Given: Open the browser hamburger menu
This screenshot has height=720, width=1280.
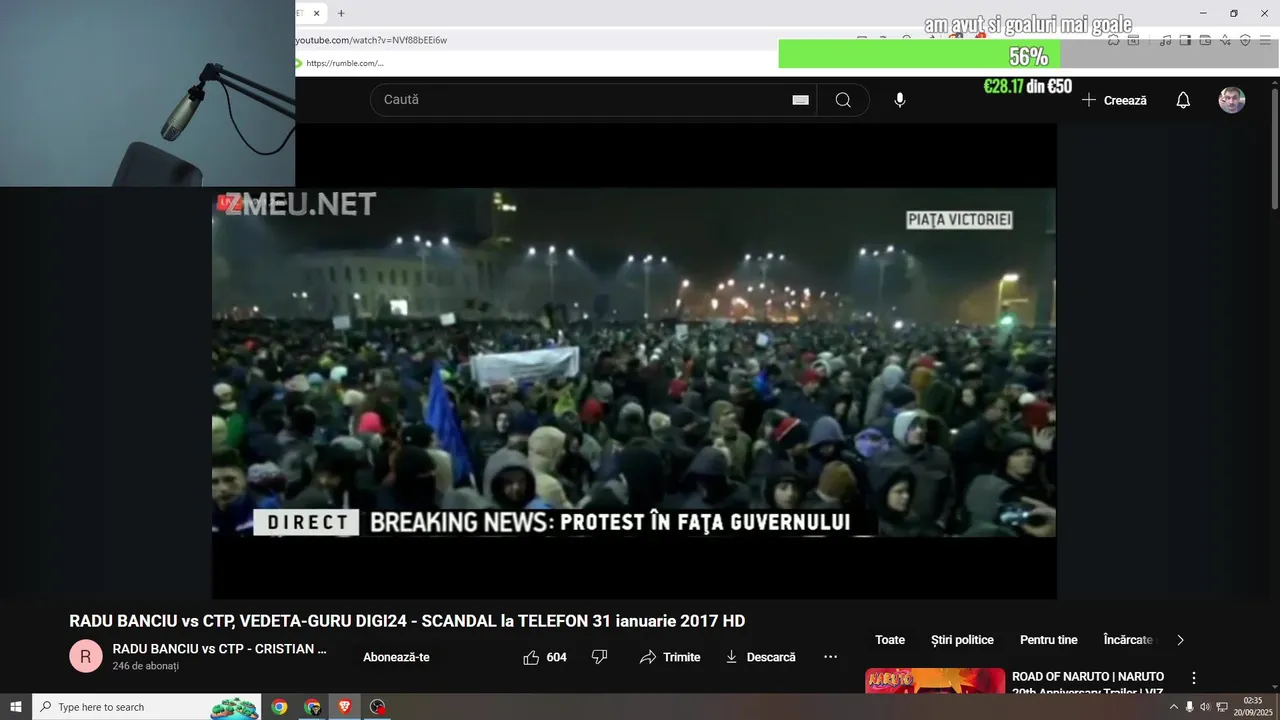Looking at the screenshot, I should tap(1265, 40).
